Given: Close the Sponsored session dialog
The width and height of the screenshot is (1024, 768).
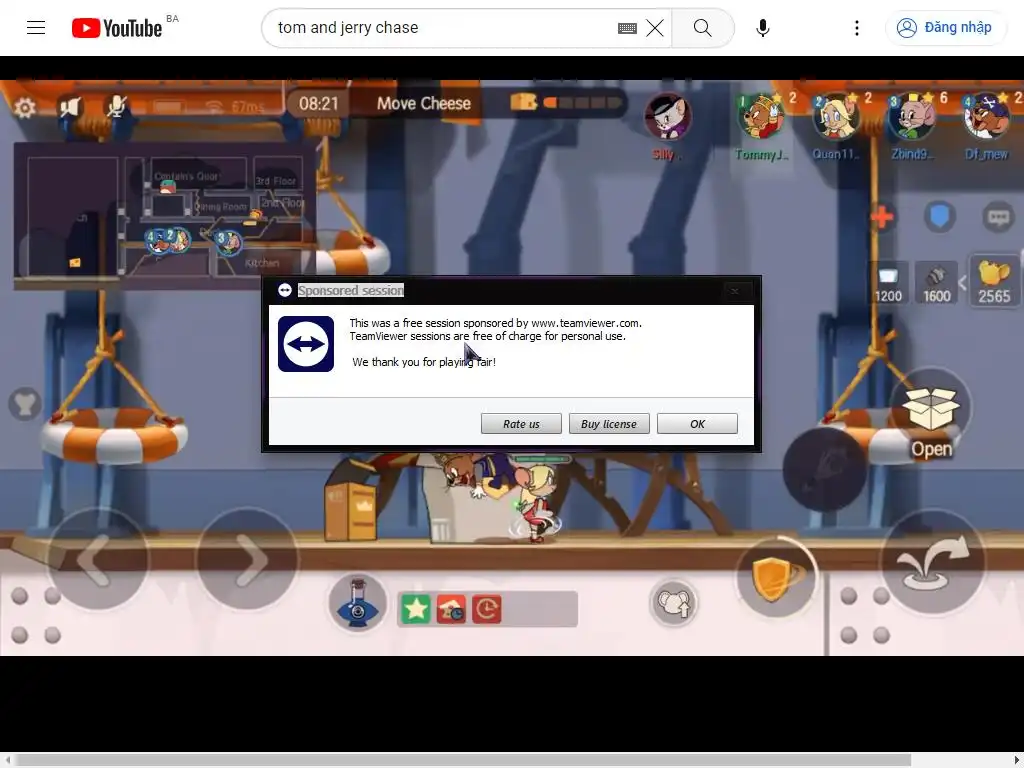Looking at the screenshot, I should click(x=735, y=291).
